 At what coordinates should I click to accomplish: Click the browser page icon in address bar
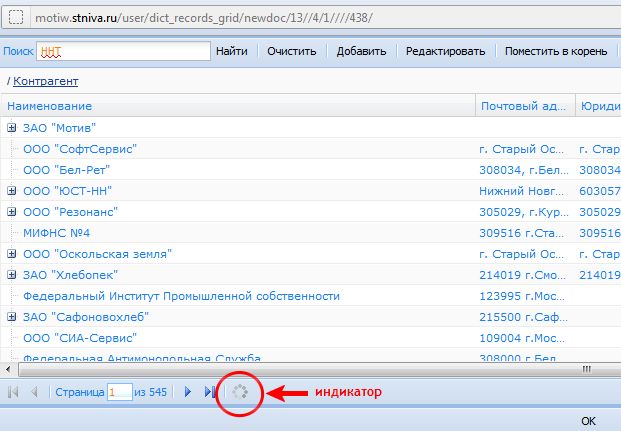coord(15,17)
